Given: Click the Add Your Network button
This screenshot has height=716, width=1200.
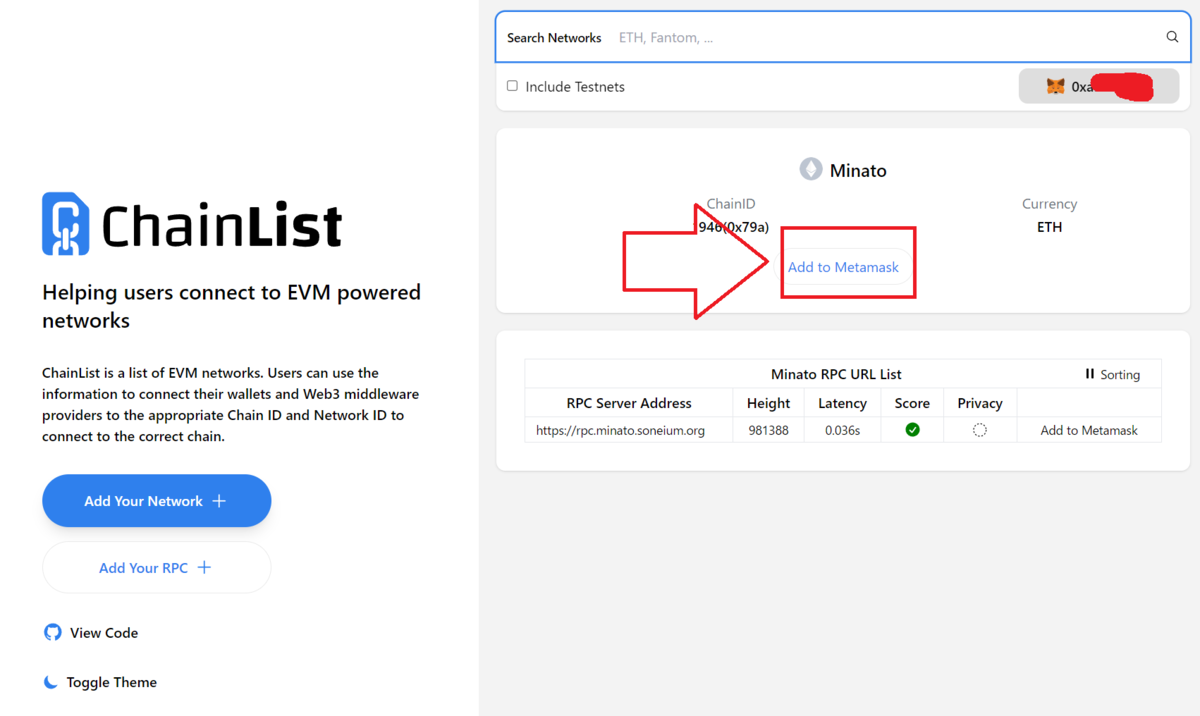Looking at the screenshot, I should click(157, 500).
